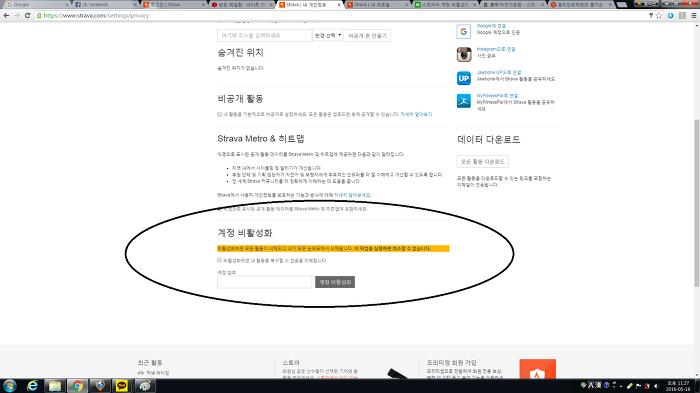The width and height of the screenshot is (700, 393).
Task: Open the Windows Start menu
Action: tap(9, 386)
